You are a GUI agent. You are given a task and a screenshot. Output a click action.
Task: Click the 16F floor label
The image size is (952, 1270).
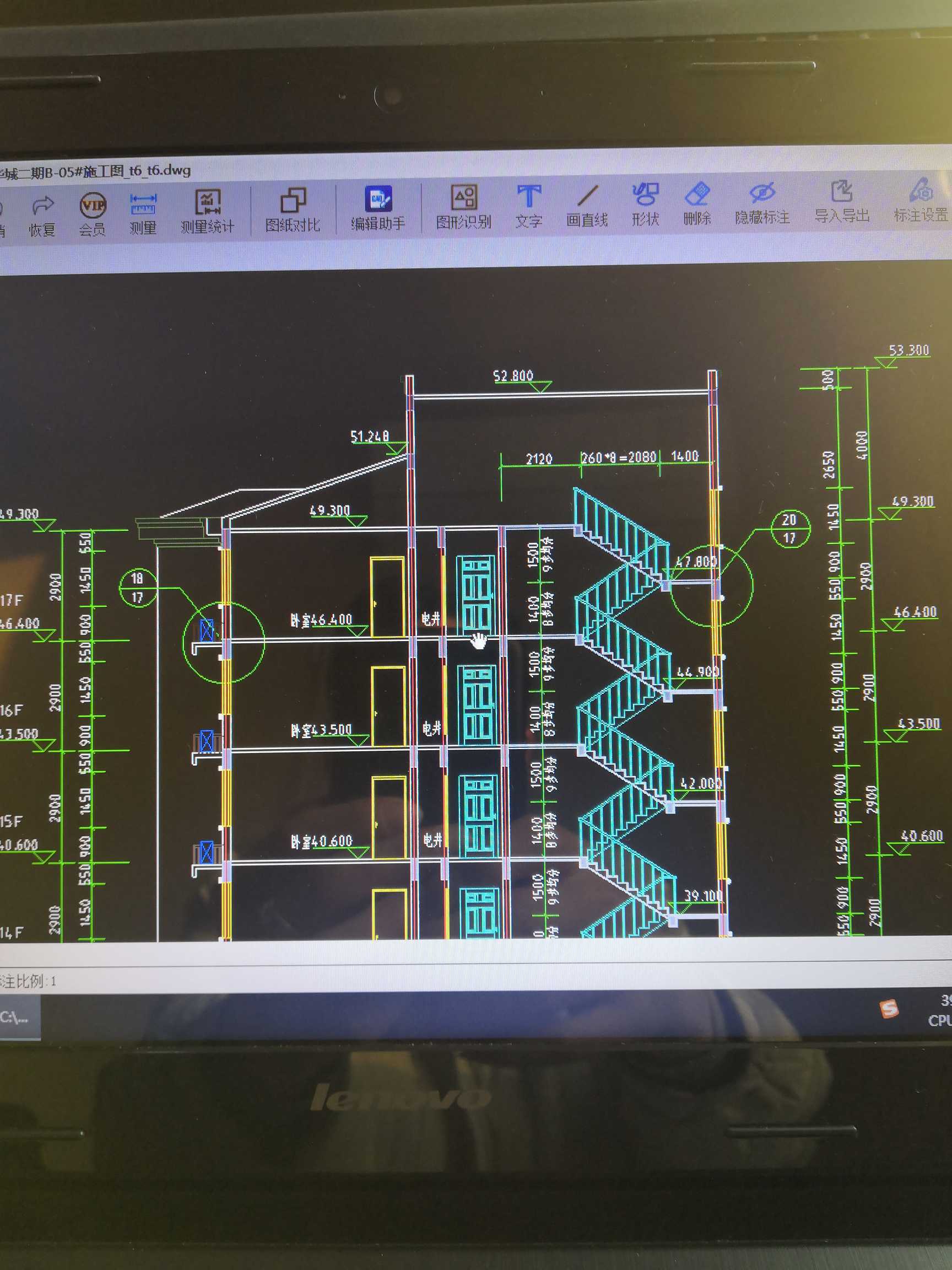point(12,710)
